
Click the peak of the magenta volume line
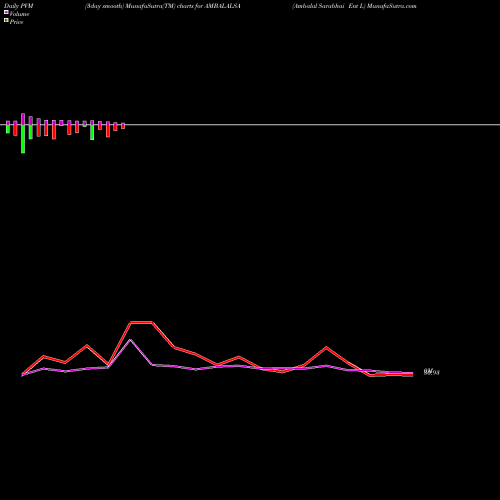(x=130, y=340)
